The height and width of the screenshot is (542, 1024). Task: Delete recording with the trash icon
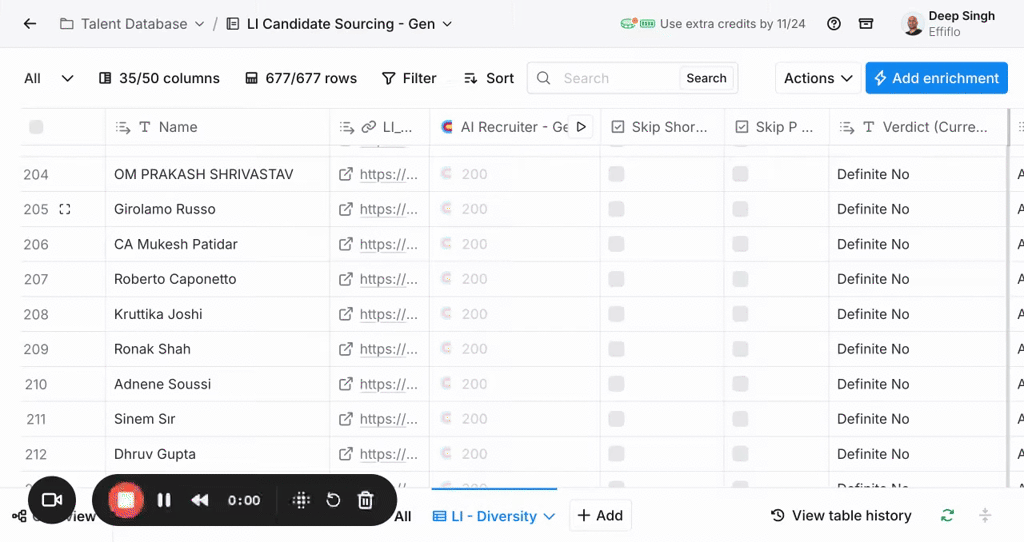pos(366,500)
